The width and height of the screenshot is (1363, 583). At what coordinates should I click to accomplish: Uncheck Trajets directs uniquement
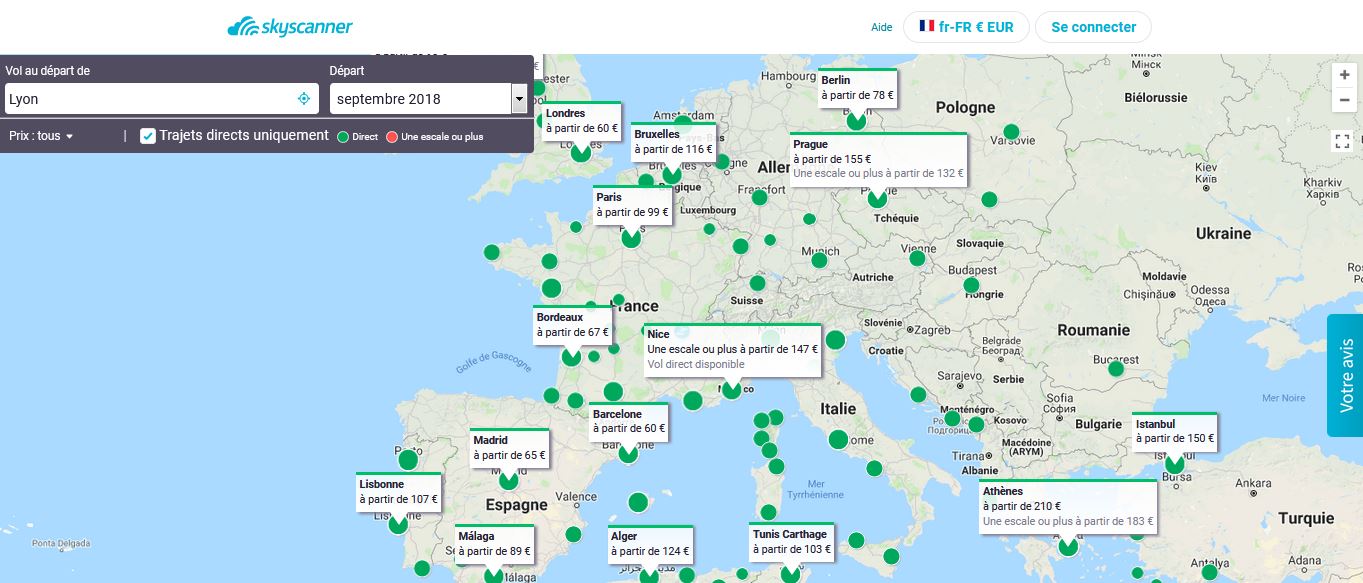click(x=148, y=136)
